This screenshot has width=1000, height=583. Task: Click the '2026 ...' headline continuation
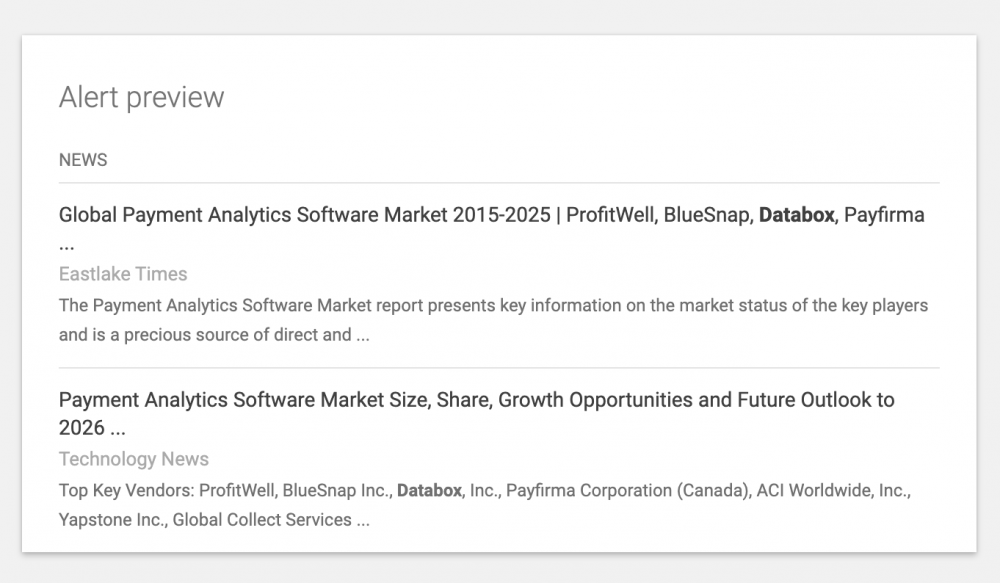point(92,428)
